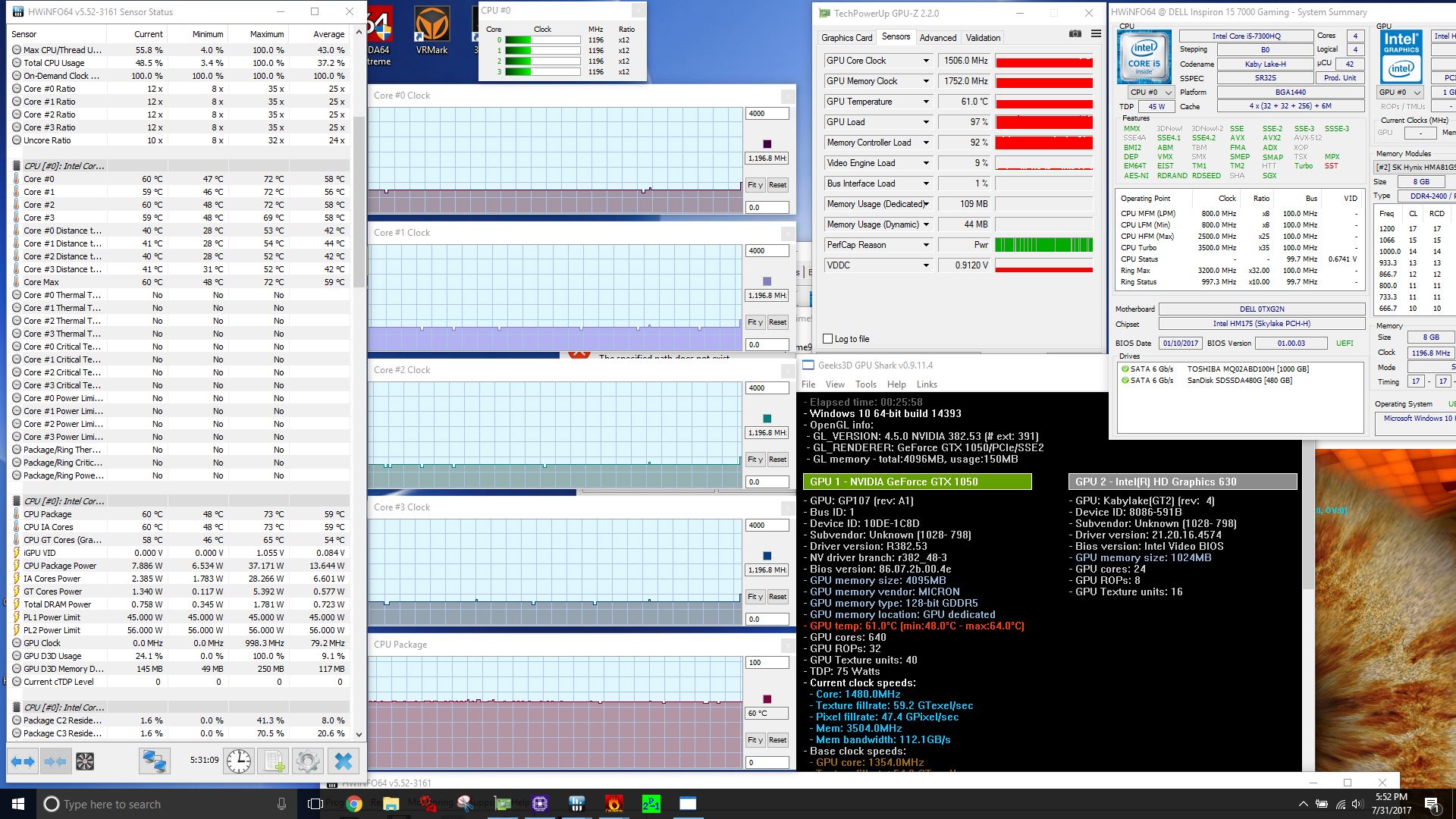Click GPU-Z screenshot camera icon
The width and height of the screenshot is (1456, 819).
1075,34
